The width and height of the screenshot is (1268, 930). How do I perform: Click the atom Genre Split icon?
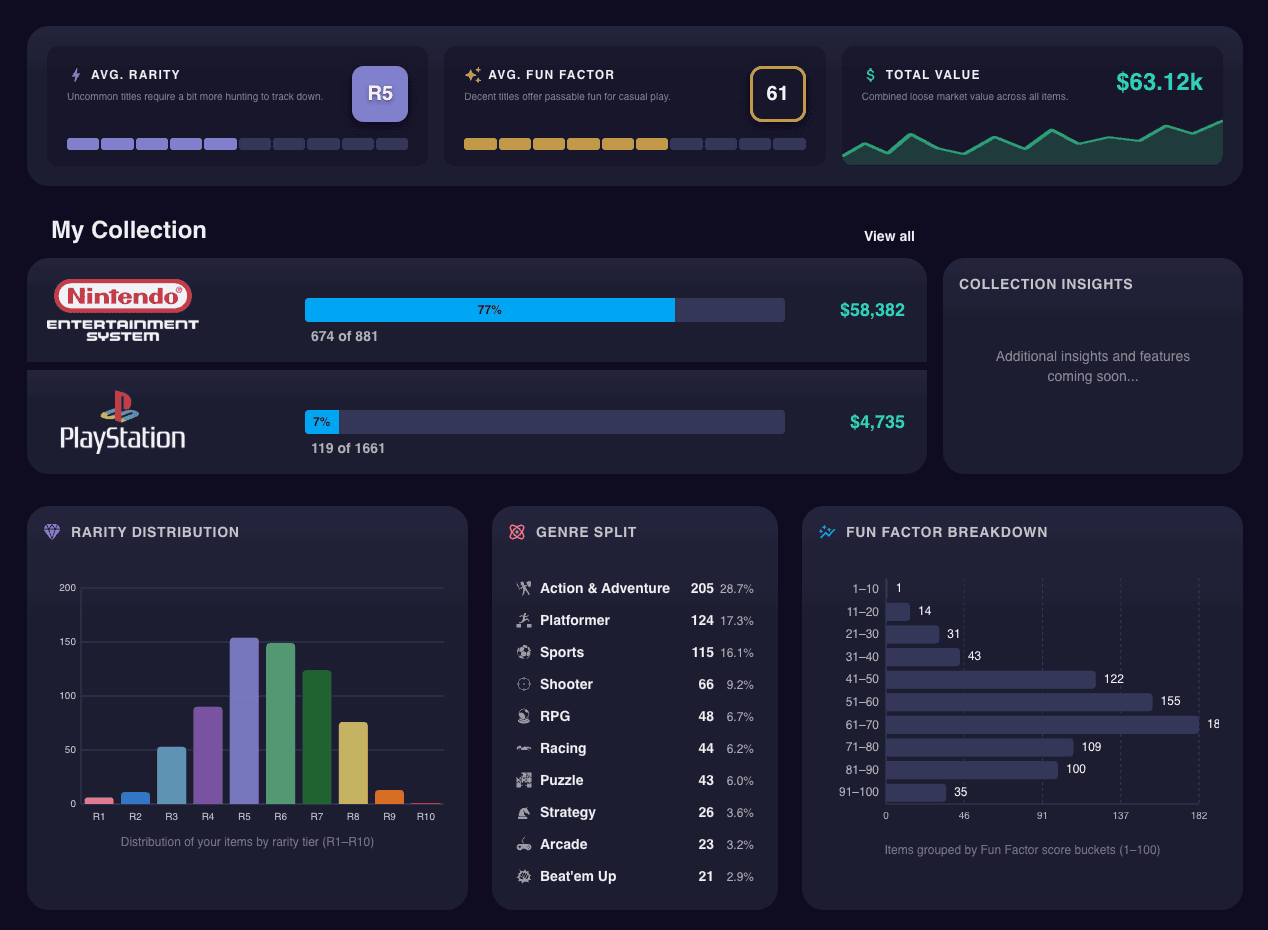point(518,531)
